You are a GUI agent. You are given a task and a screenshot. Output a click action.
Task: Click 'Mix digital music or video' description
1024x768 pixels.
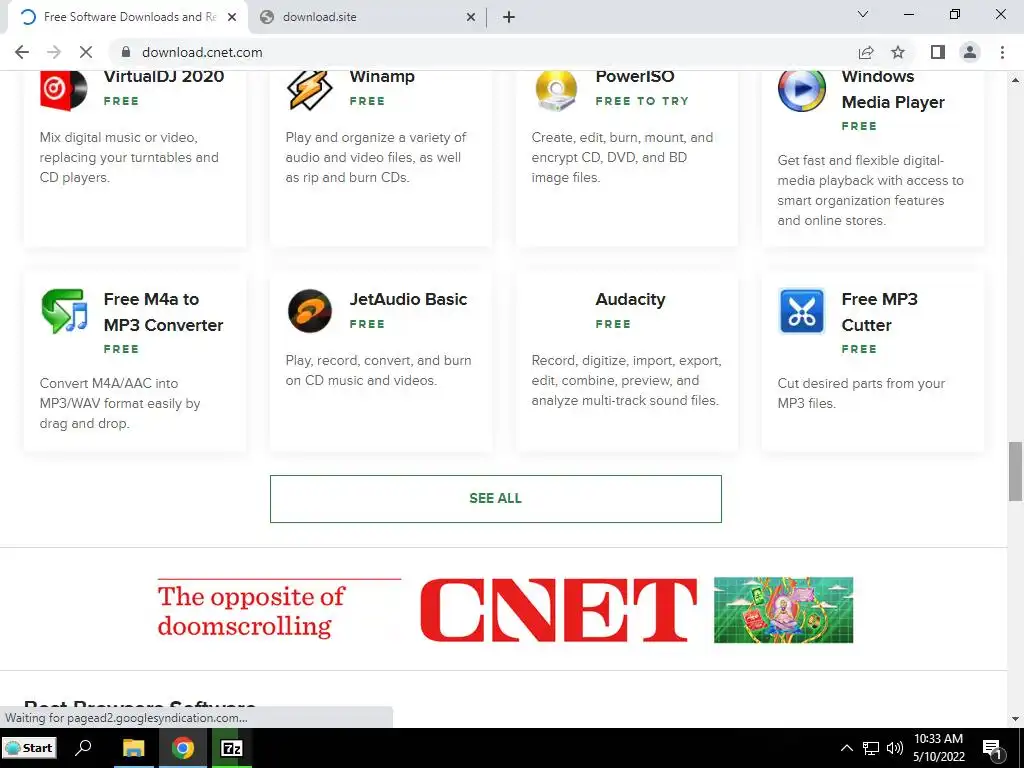click(129, 157)
